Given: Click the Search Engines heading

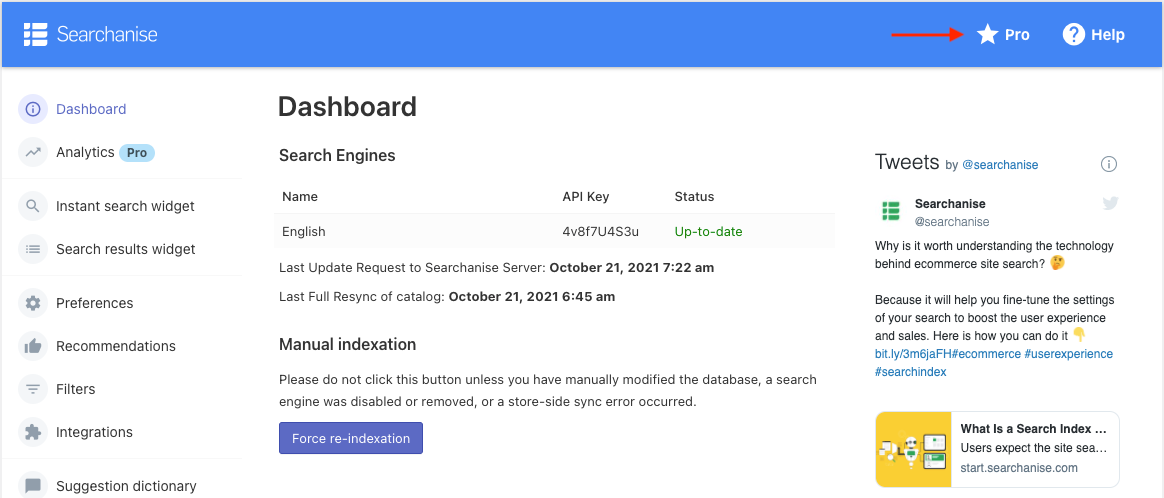Looking at the screenshot, I should click(337, 156).
